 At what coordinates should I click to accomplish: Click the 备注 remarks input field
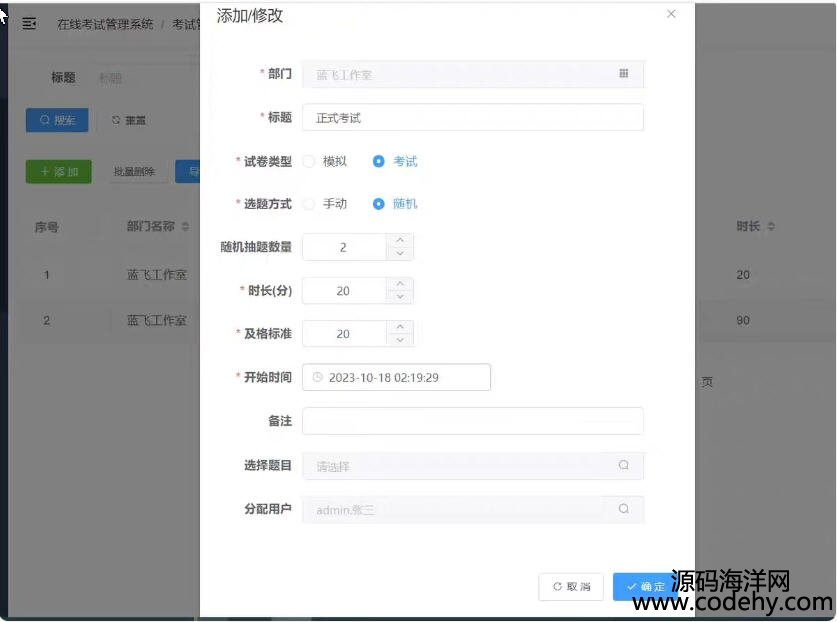[x=472, y=421]
